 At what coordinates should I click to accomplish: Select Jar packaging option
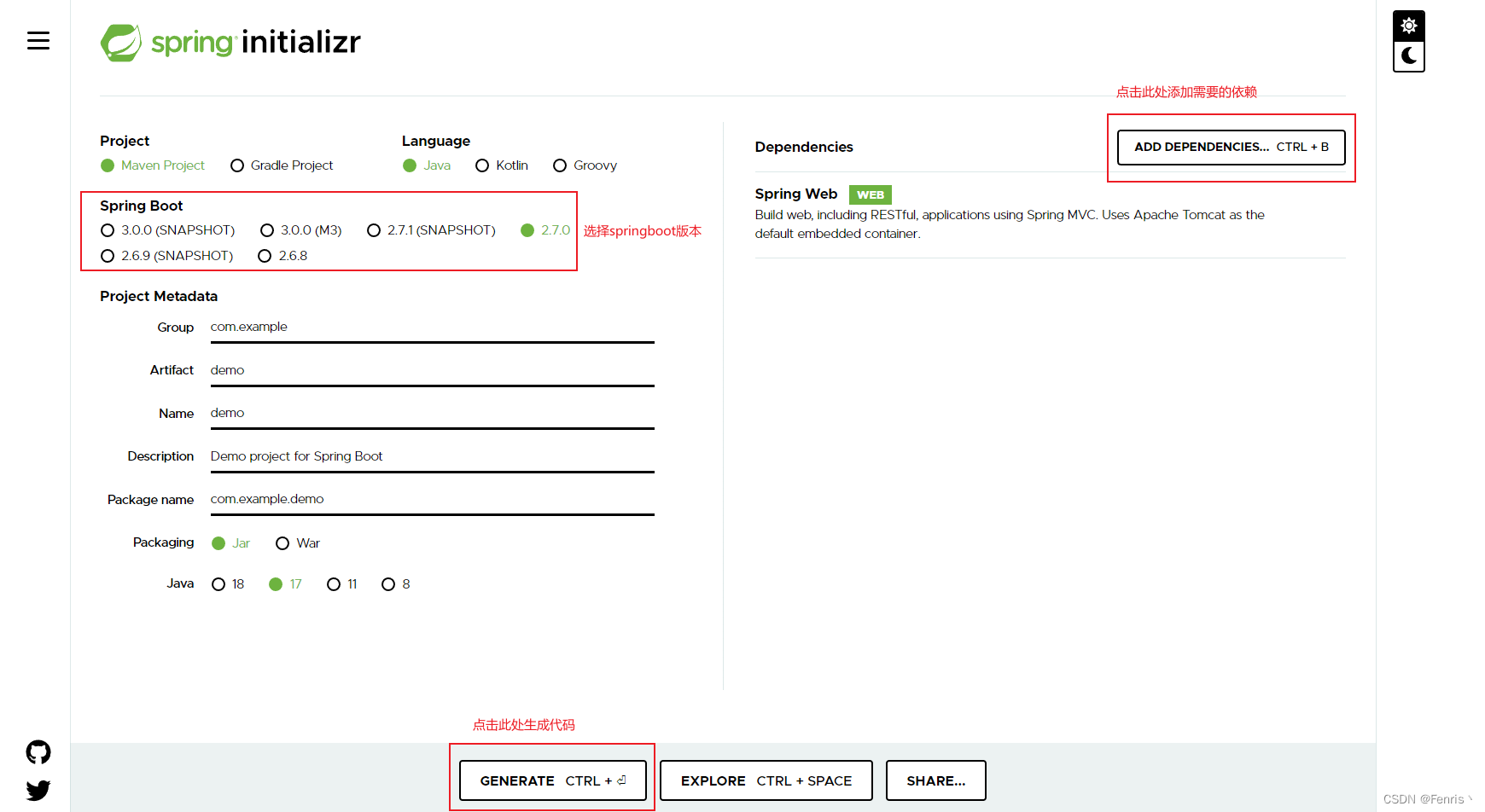230,543
